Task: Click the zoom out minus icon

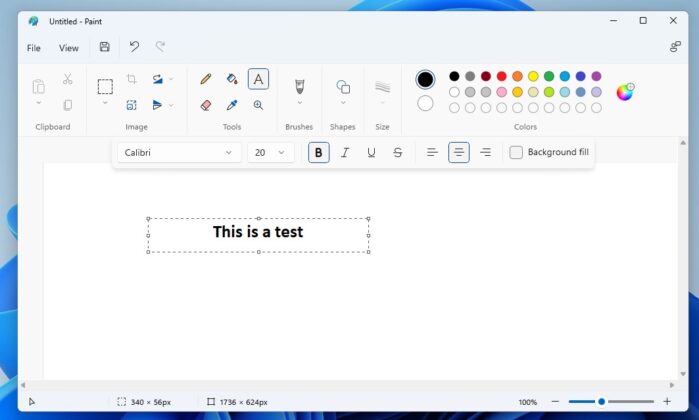Action: 555,401
